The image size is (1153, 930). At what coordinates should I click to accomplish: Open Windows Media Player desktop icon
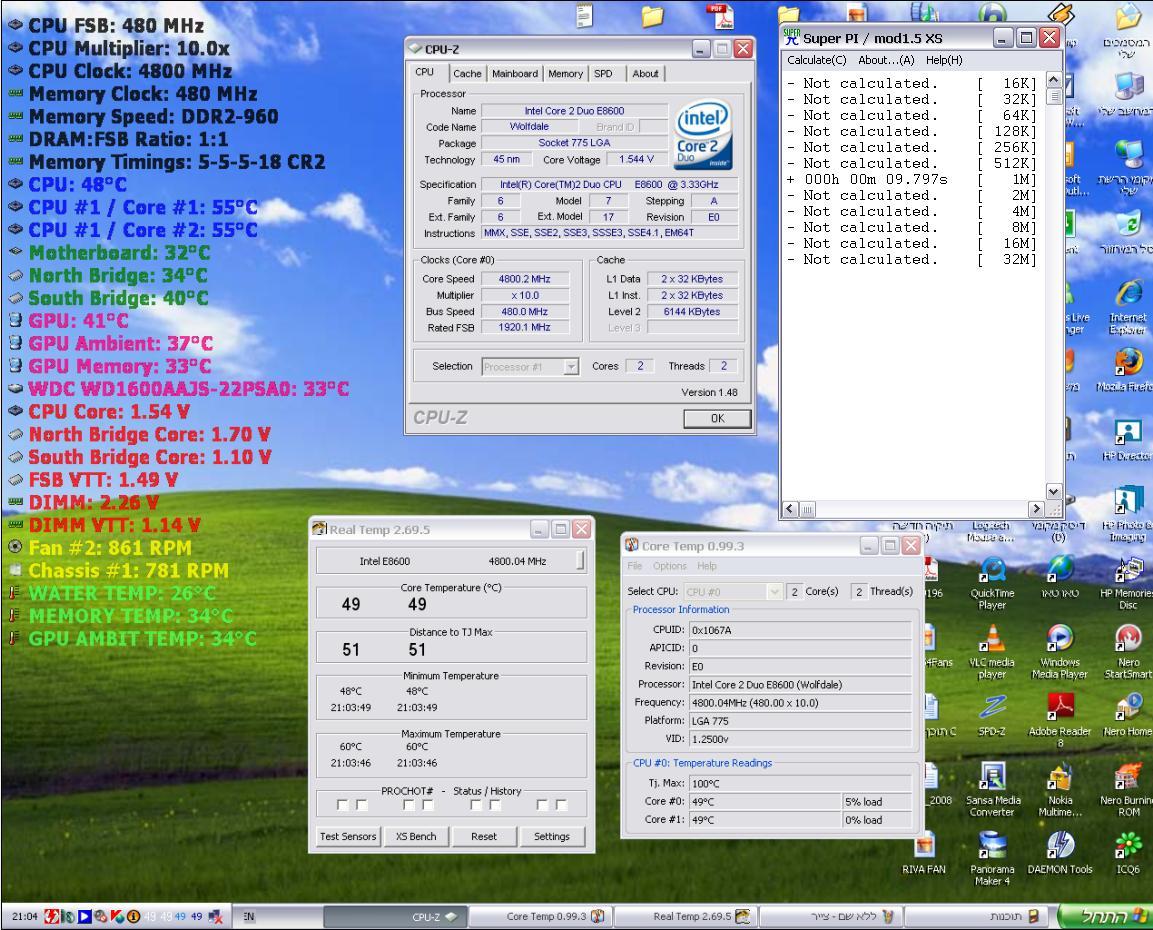[1060, 652]
